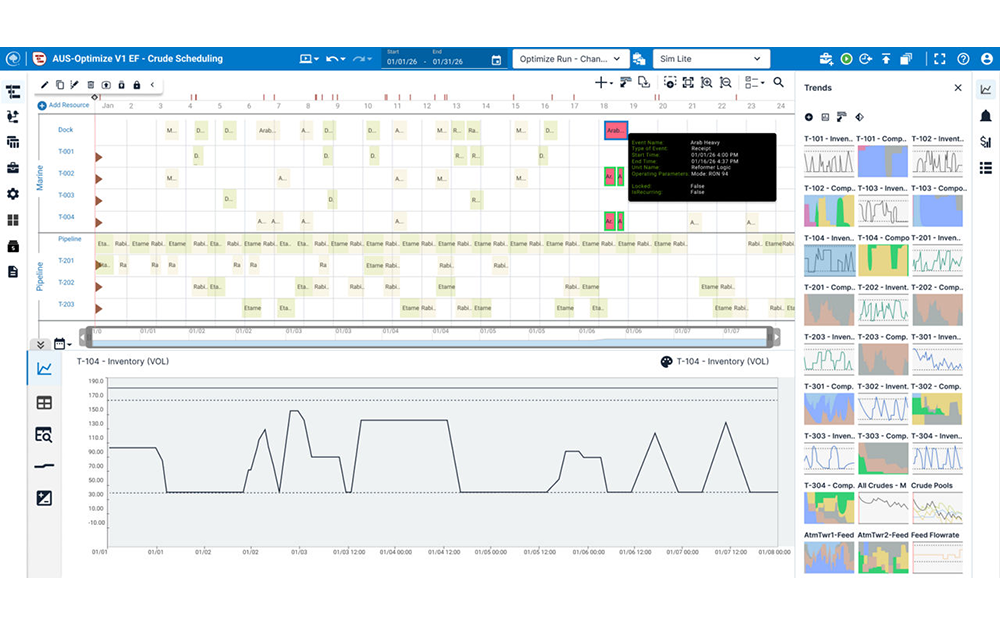This screenshot has width=1000, height=626.
Task: Switch to data search view tab
Action: click(x=44, y=435)
